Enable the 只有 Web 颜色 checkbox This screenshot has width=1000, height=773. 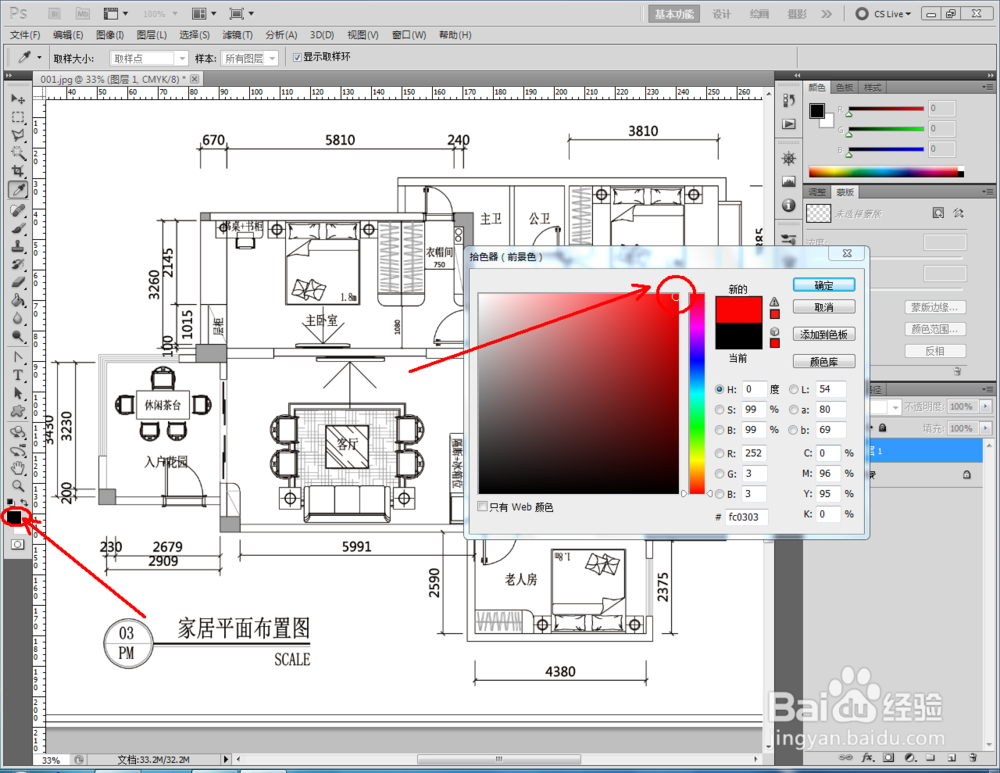click(483, 506)
